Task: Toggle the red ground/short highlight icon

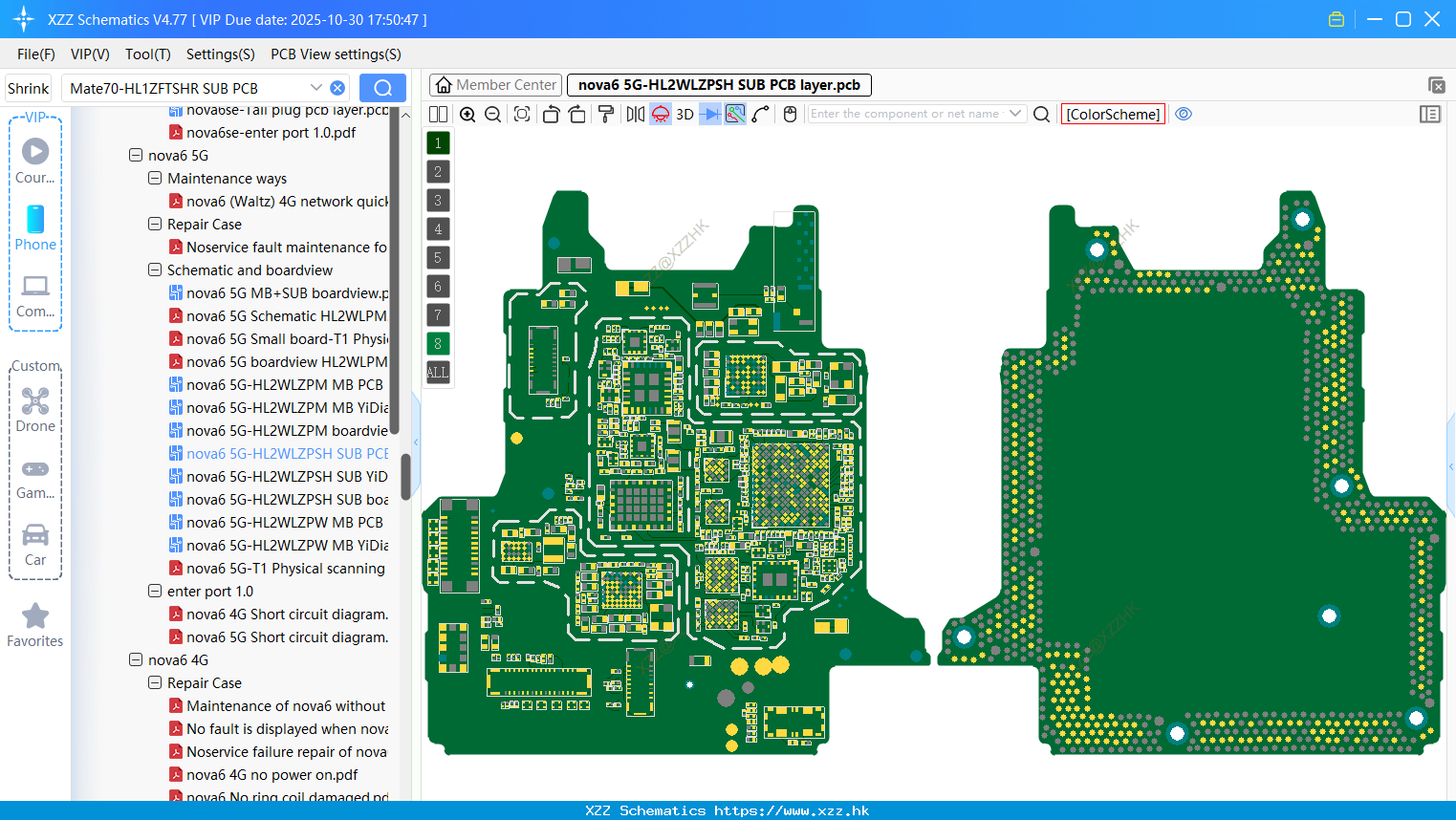Action: pyautogui.click(x=661, y=114)
